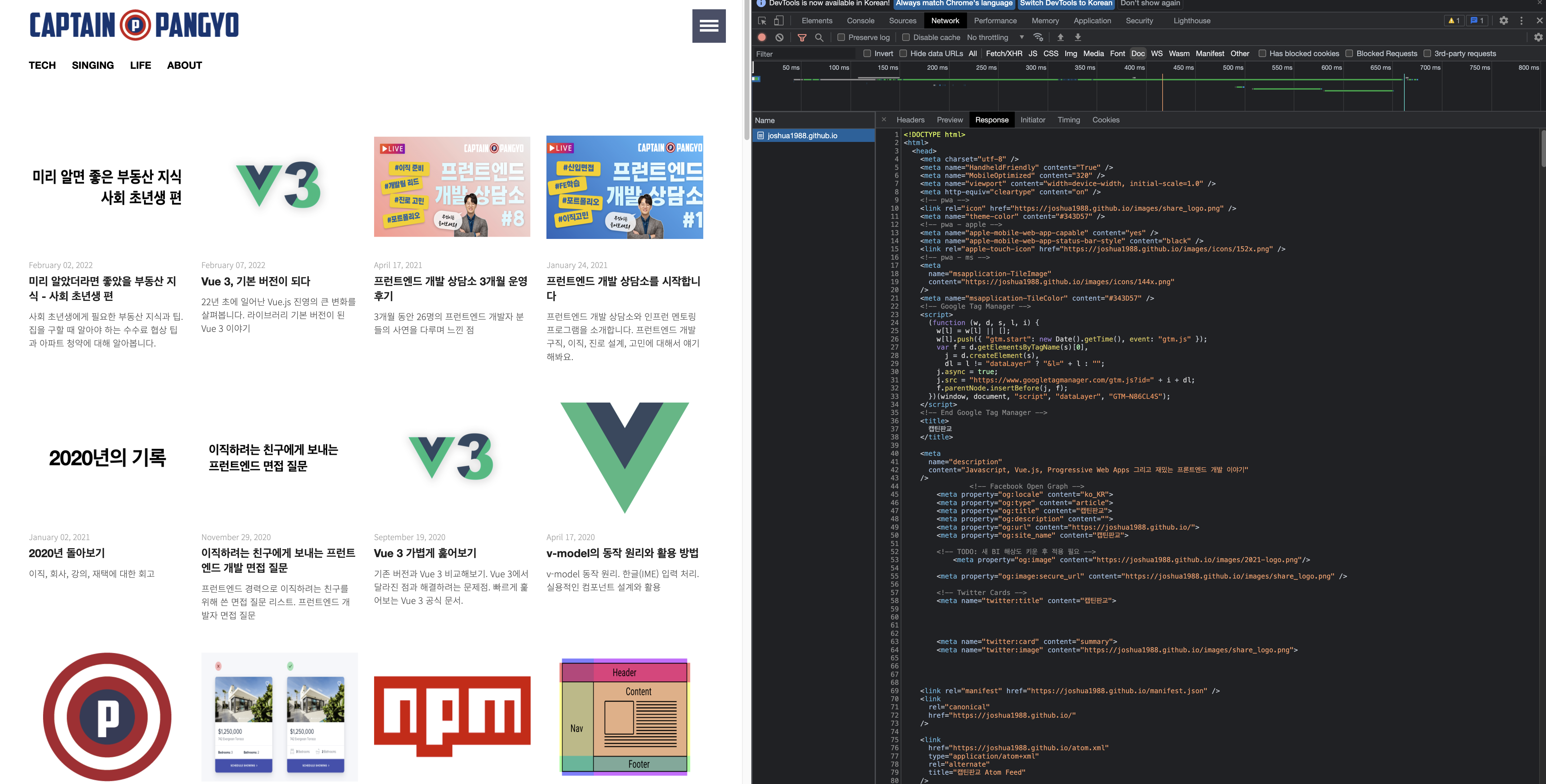Open network panel settings gear
Screen dimensions: 1546x784
1538,37
